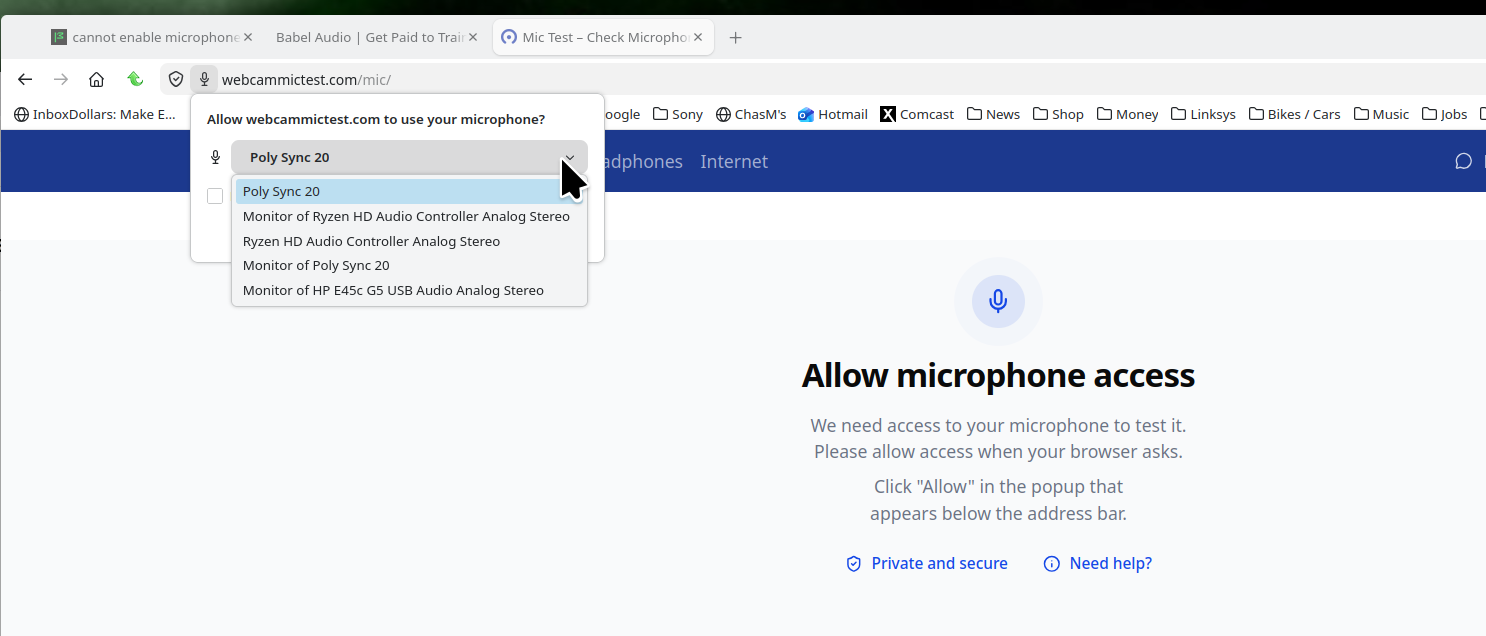Viewport: 1486px width, 636px height.
Task: Open the Jobs bookmarks folder
Action: tap(1444, 114)
